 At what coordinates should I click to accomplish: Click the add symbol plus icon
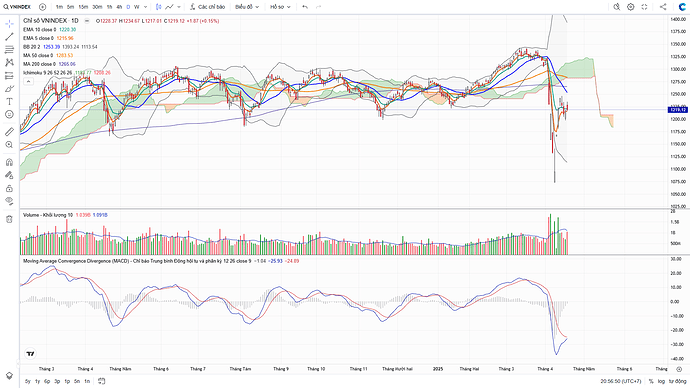click(x=42, y=7)
